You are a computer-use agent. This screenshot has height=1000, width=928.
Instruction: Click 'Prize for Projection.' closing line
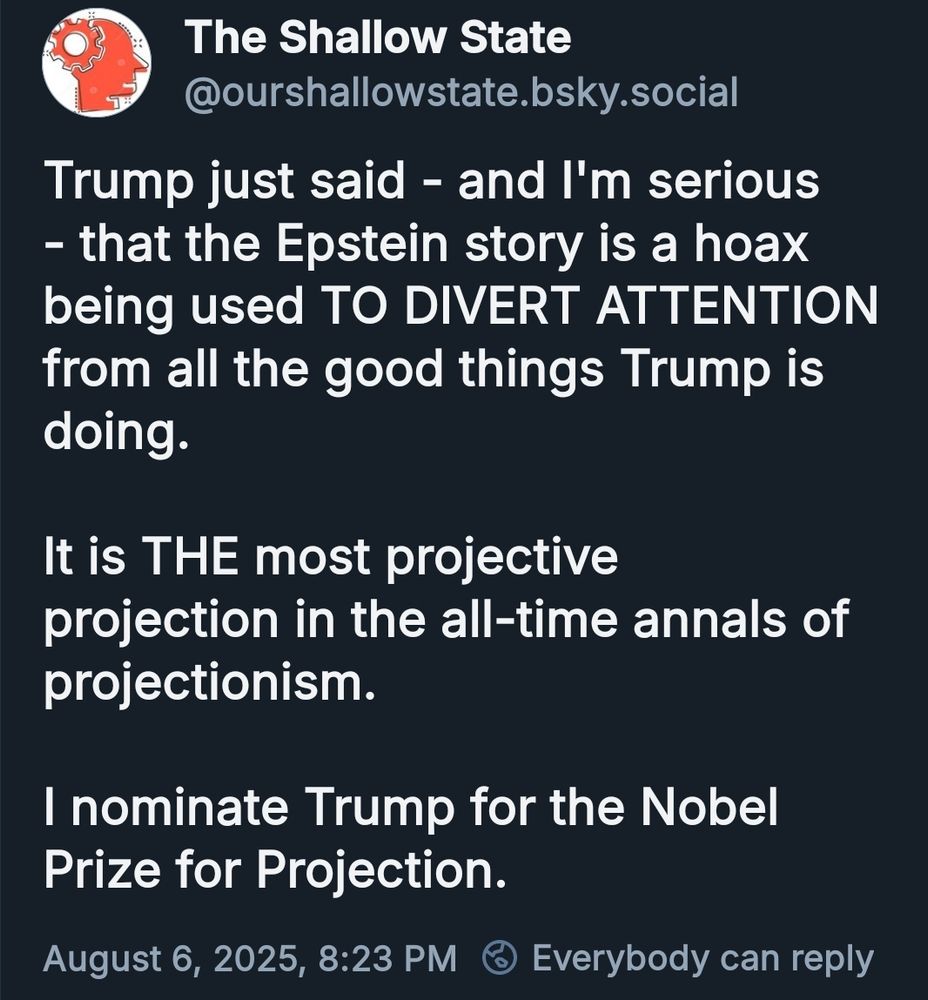coord(275,870)
